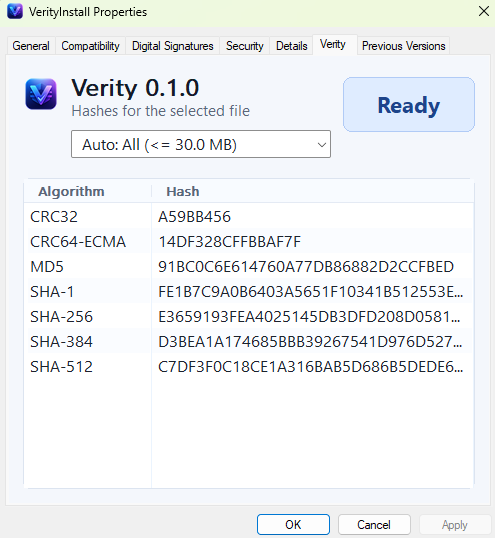This screenshot has height=538, width=495.
Task: Close the VerityInstall Properties dialog
Action: point(484,11)
